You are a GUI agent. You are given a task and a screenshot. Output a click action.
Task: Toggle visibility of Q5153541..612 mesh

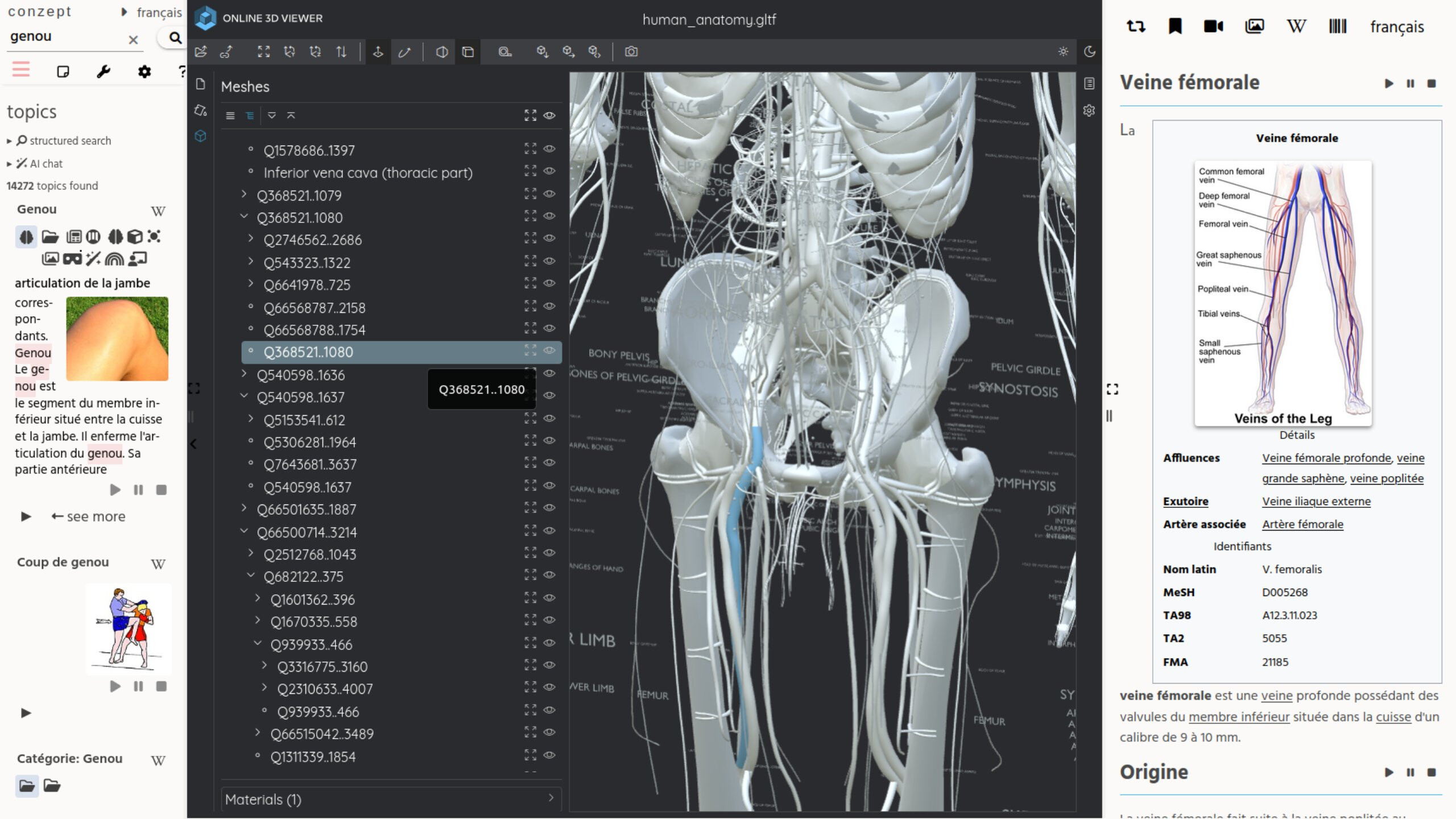(549, 418)
